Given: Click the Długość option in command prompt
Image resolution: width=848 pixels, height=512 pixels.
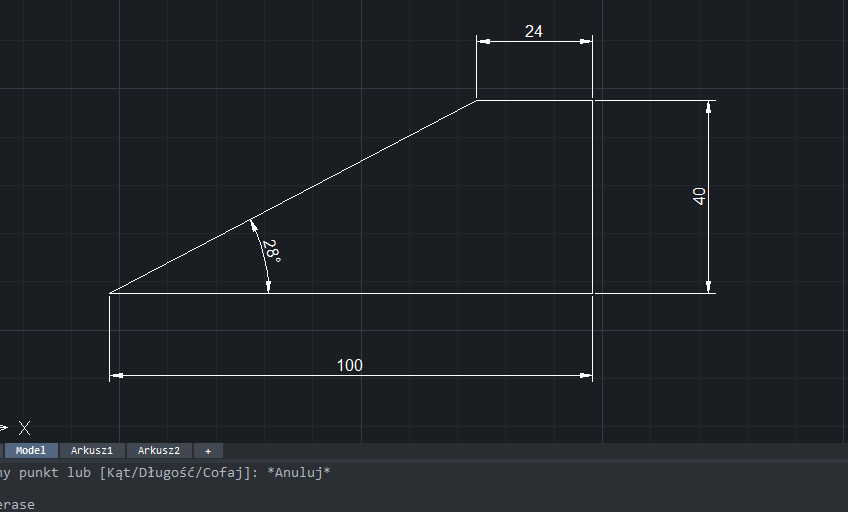Looking at the screenshot, I should tap(166, 473).
